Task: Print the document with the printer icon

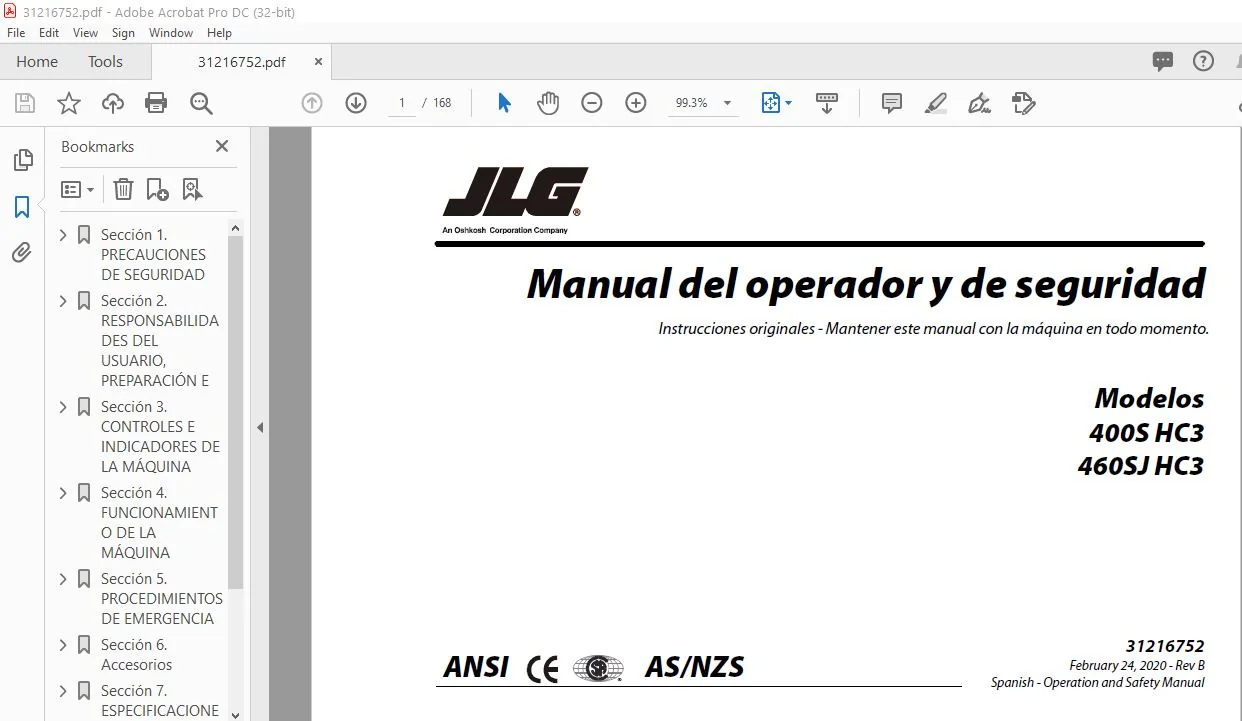Action: (x=156, y=103)
